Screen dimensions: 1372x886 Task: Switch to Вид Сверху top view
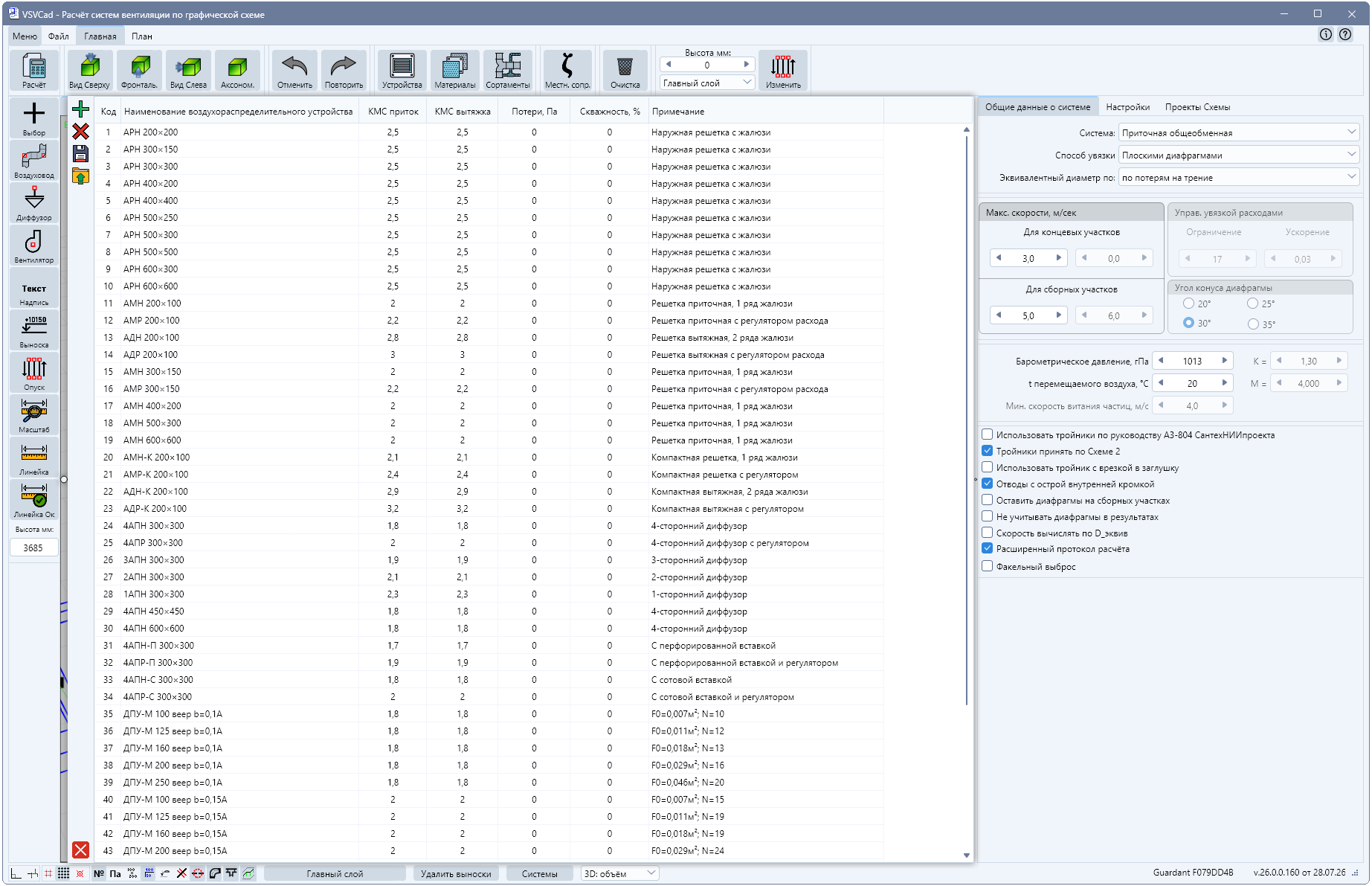click(x=90, y=71)
